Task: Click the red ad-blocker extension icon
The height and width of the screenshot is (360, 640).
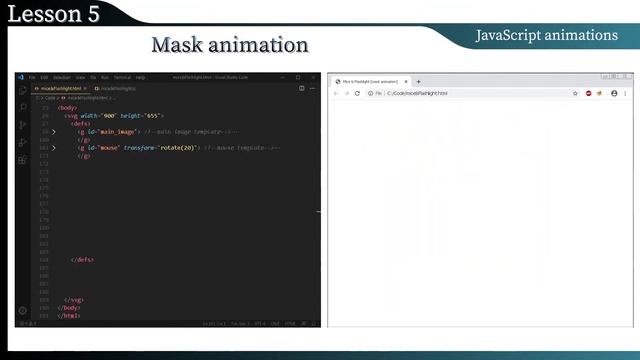Action: (589, 93)
